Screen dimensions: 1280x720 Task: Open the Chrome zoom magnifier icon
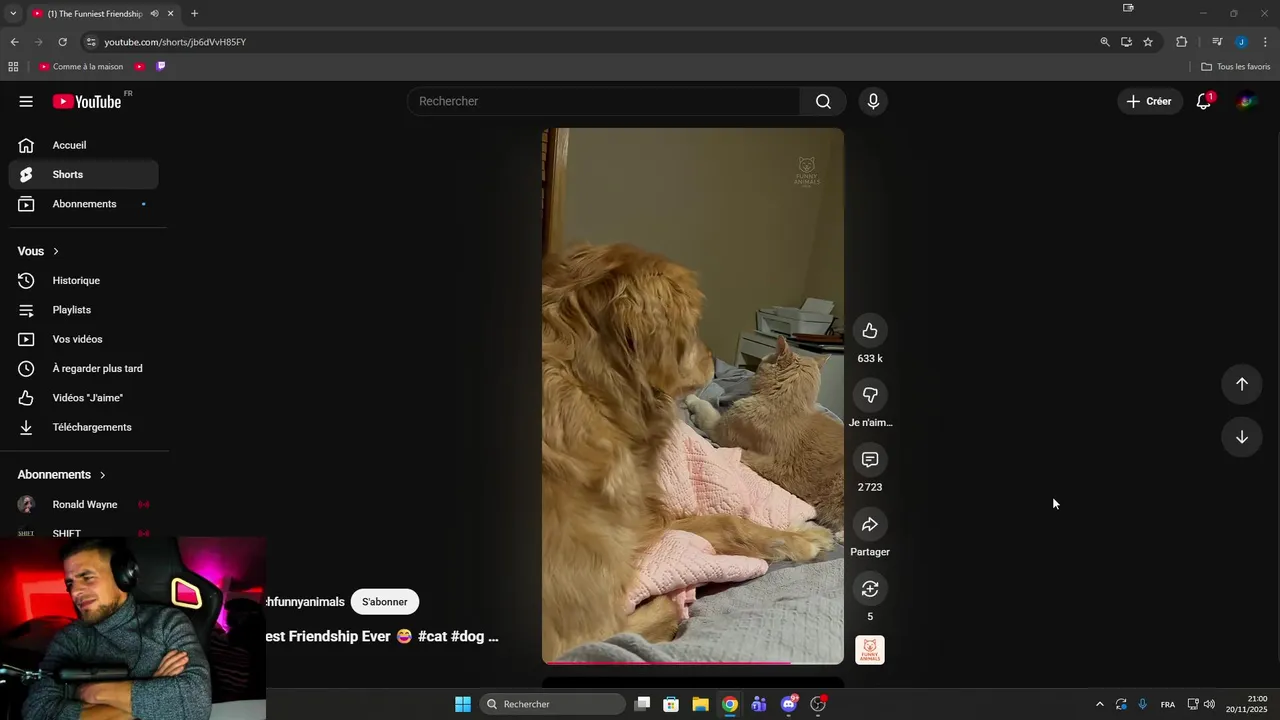coord(1105,42)
